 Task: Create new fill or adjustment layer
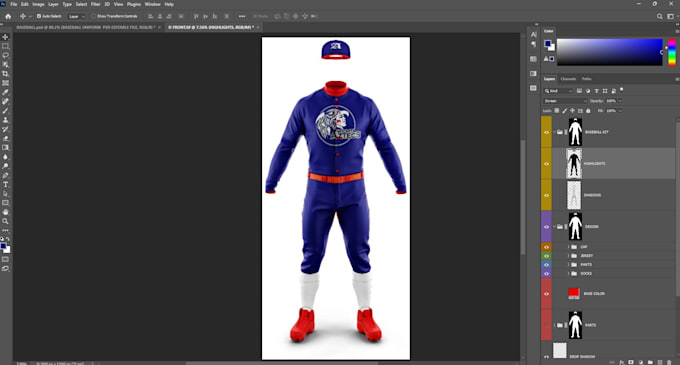[641, 362]
